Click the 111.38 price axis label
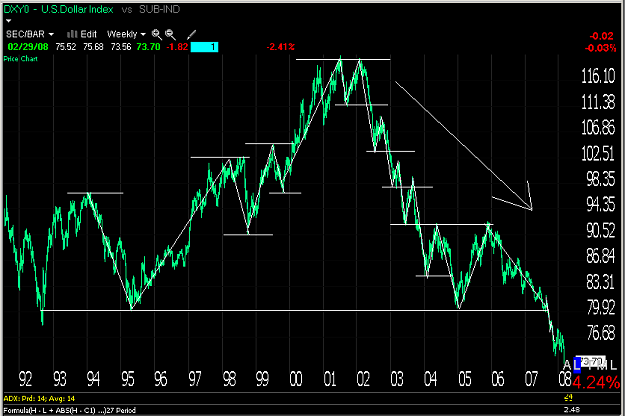The image size is (625, 416). pos(598,102)
